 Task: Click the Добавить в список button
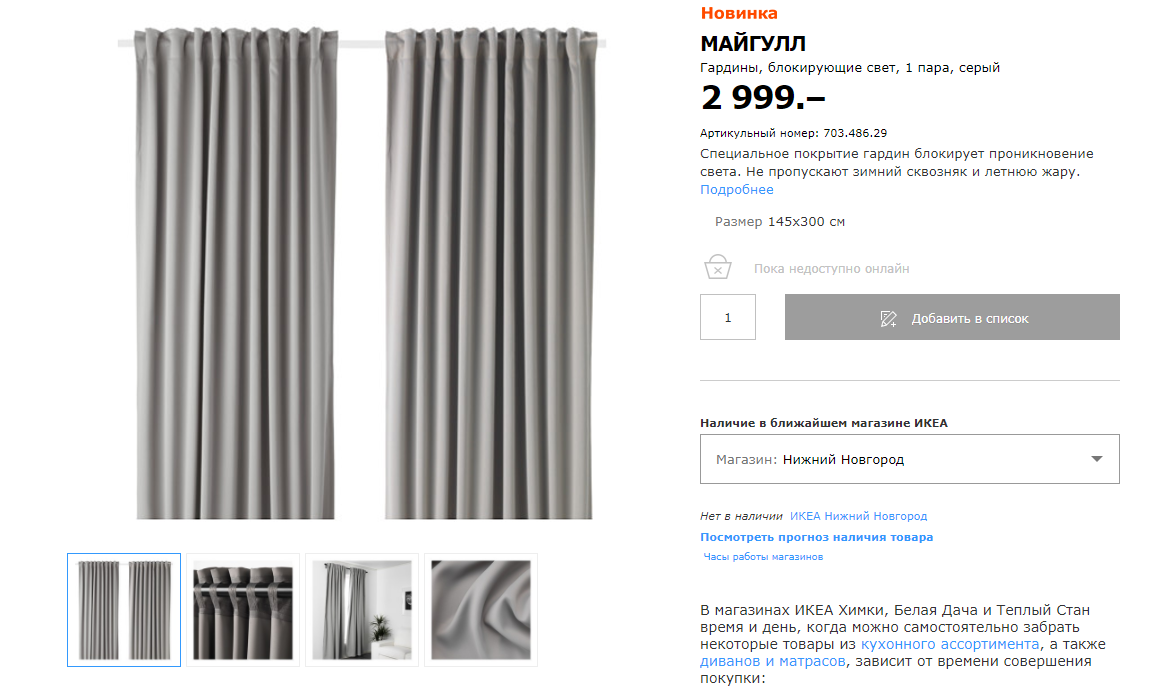pos(952,317)
